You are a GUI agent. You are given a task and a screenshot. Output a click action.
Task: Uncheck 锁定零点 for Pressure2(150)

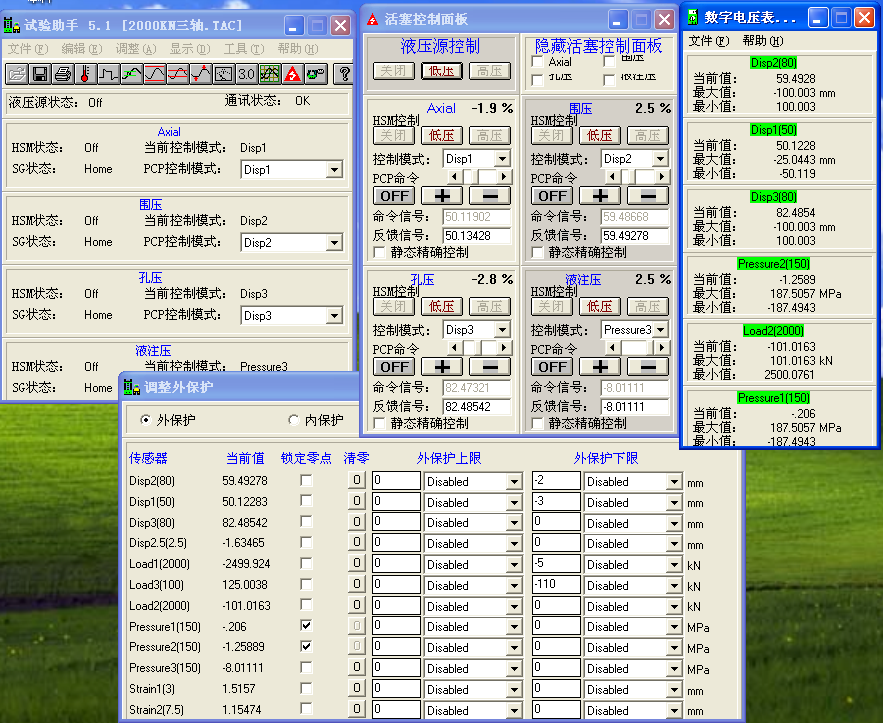click(x=306, y=646)
